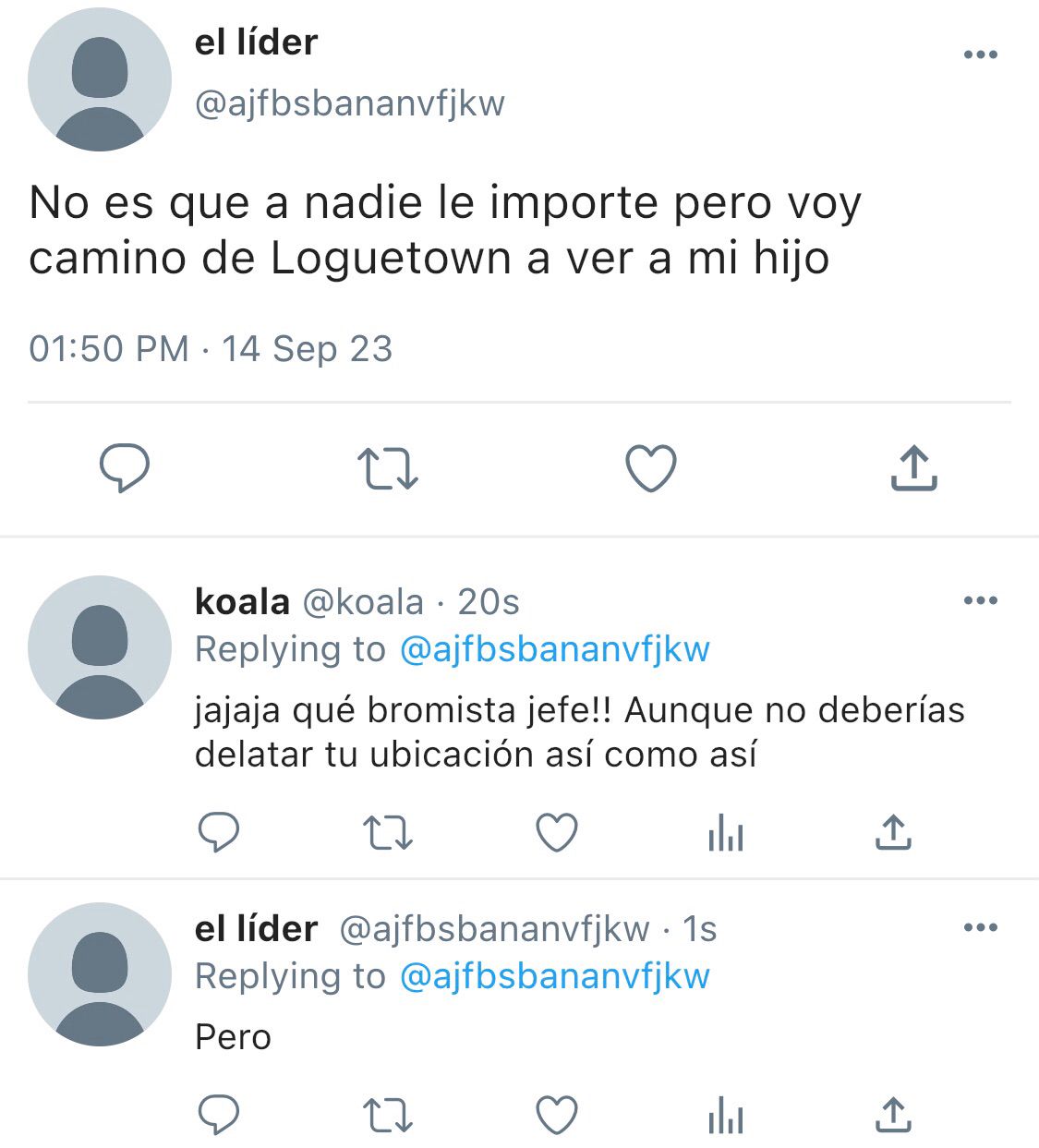
Task: Share the main tweet by el líder
Action: 913,467
